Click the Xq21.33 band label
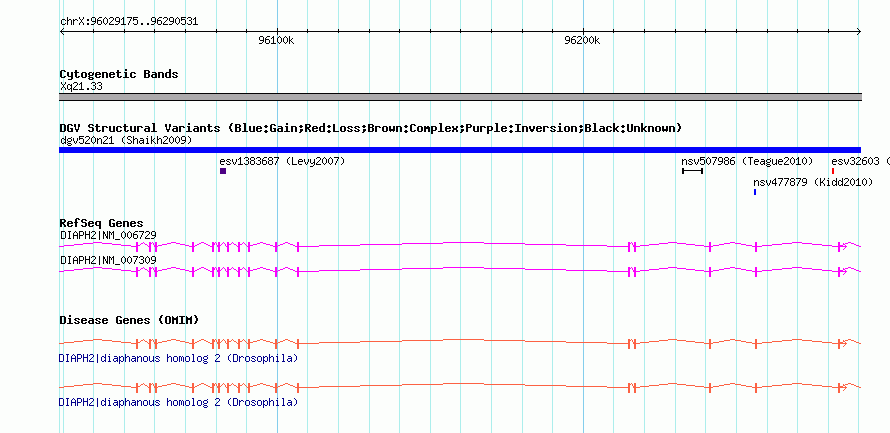Viewport: 890px width, 433px height. pos(81,87)
